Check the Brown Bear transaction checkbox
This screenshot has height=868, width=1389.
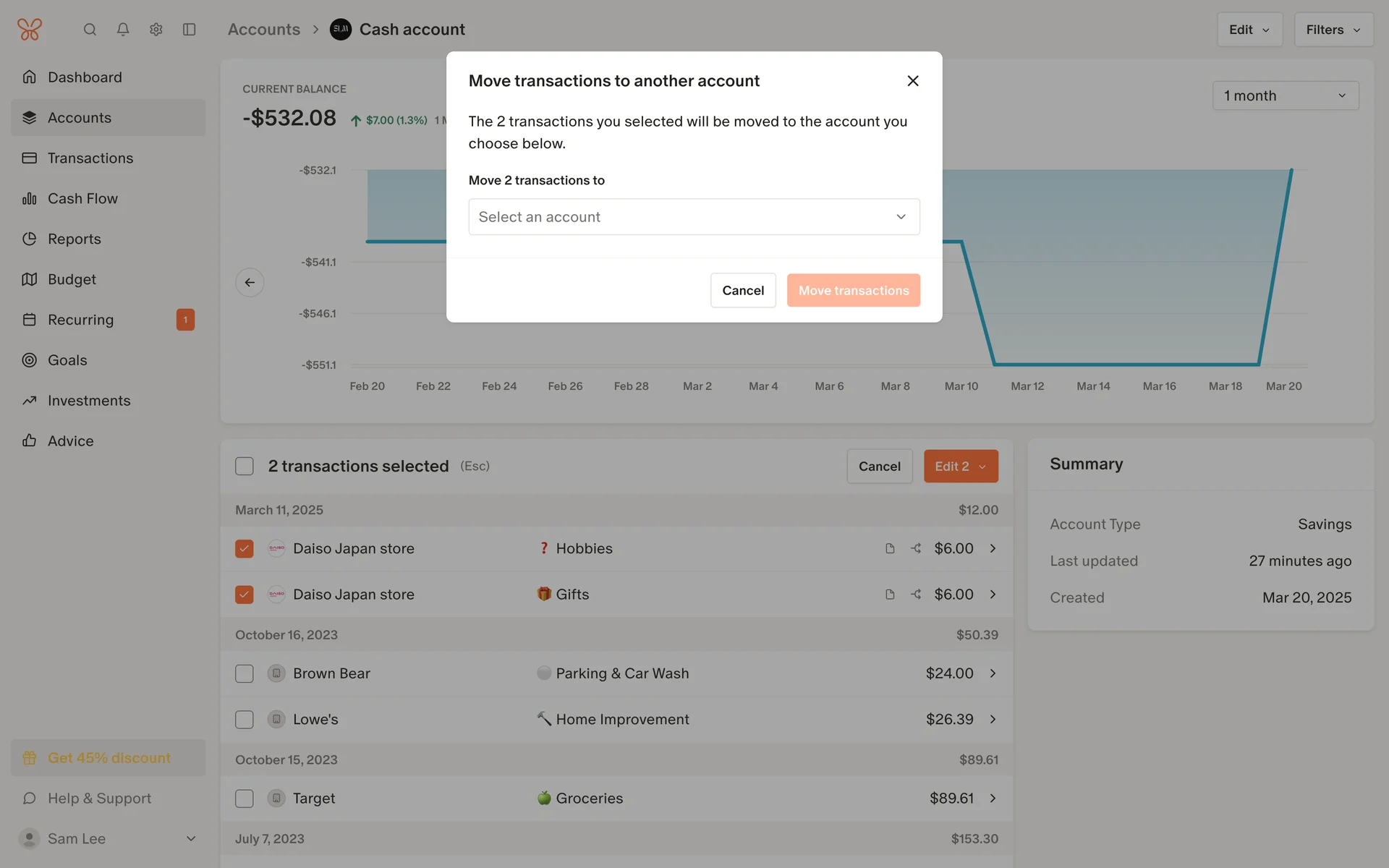[245, 673]
